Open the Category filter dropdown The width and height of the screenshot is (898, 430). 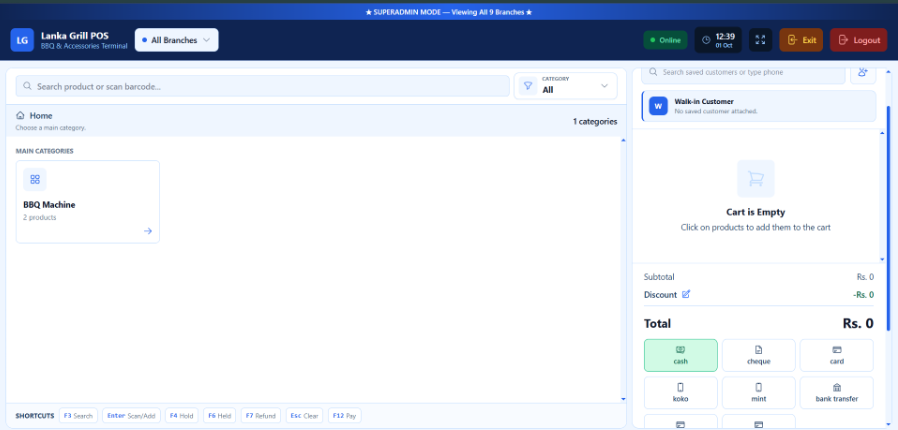565,86
